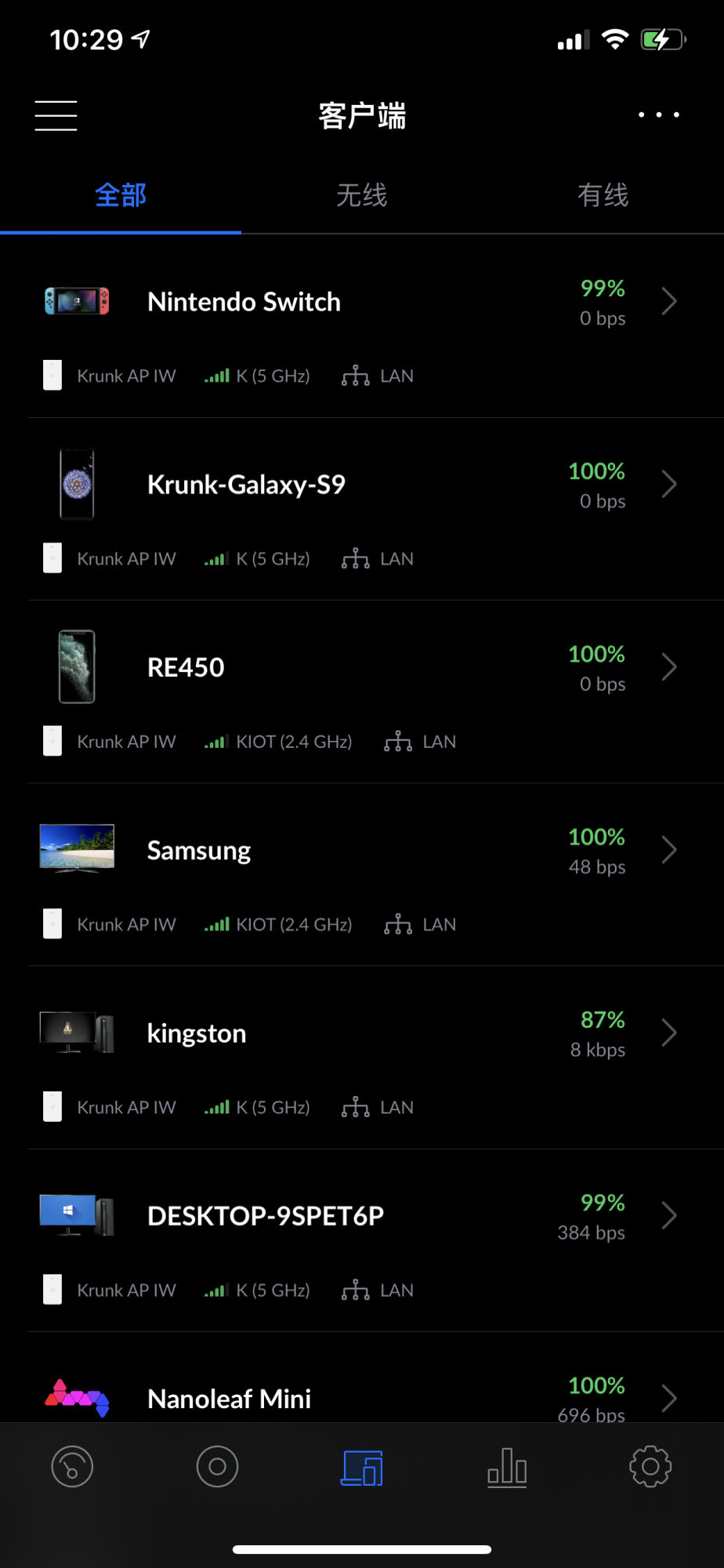Viewport: 724px width, 1568px height.
Task: Tap the Nanoleaf Mini client name
Action: (229, 1399)
